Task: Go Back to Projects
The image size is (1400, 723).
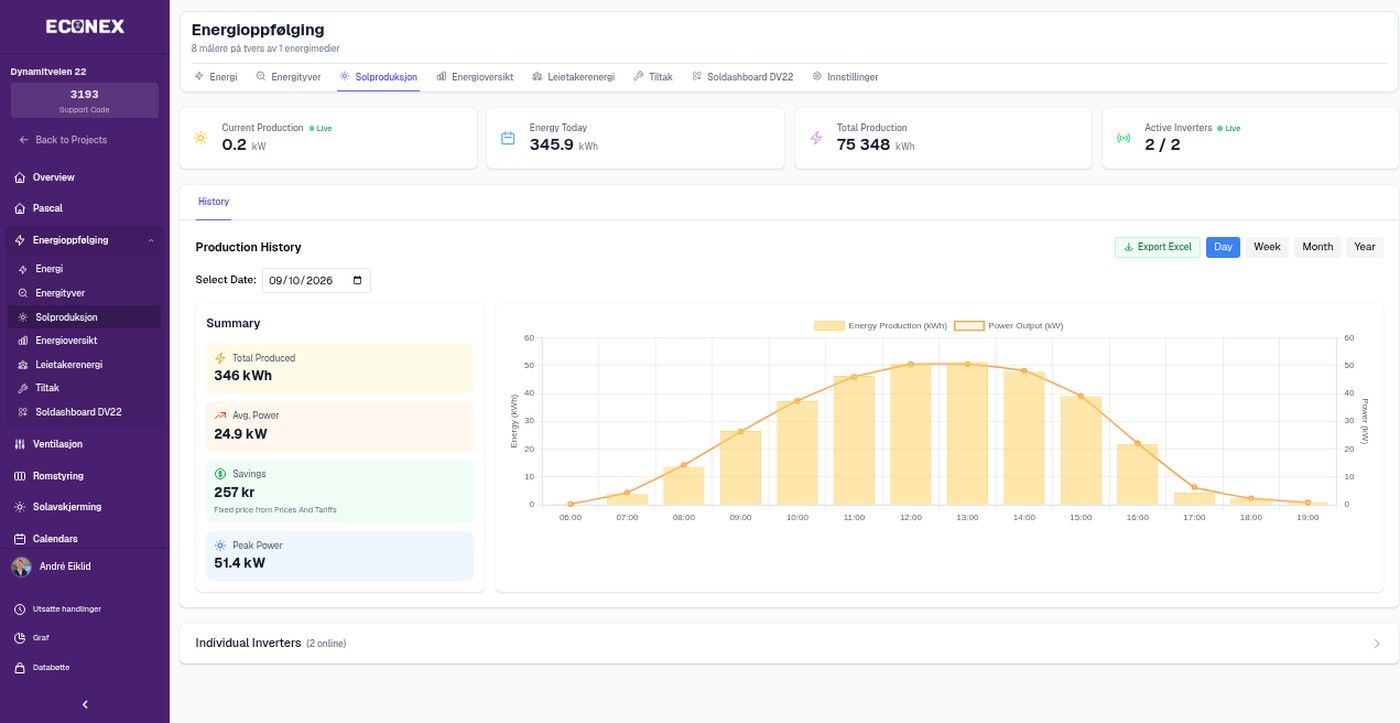Action: point(63,140)
